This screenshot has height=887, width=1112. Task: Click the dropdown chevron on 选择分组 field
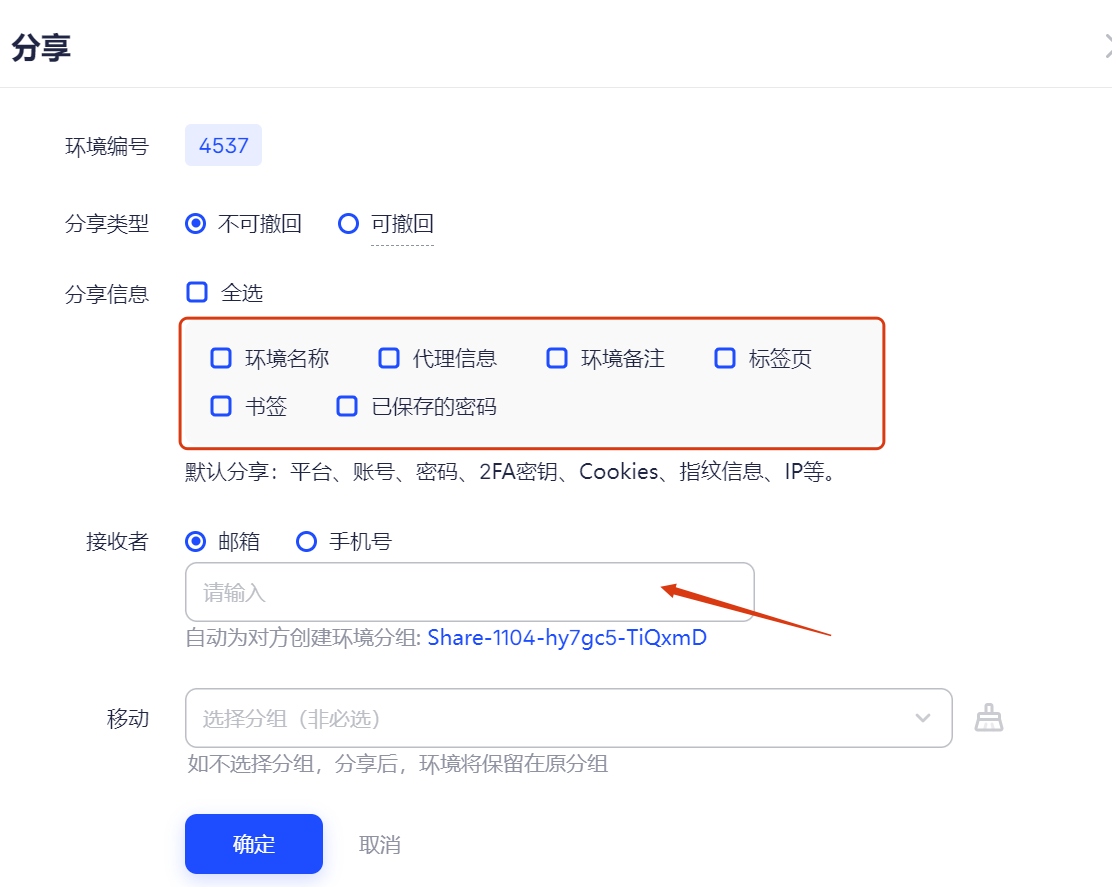pos(923,718)
